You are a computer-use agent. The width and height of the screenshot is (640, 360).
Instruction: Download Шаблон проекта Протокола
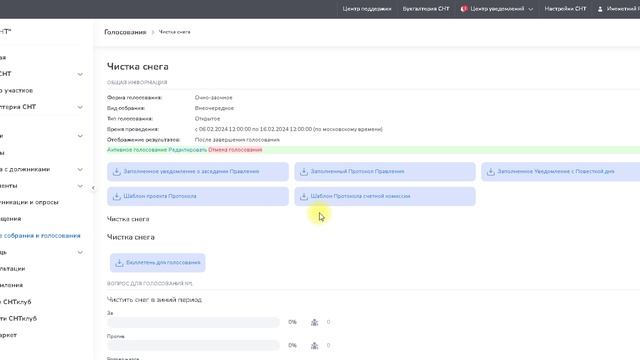point(198,196)
